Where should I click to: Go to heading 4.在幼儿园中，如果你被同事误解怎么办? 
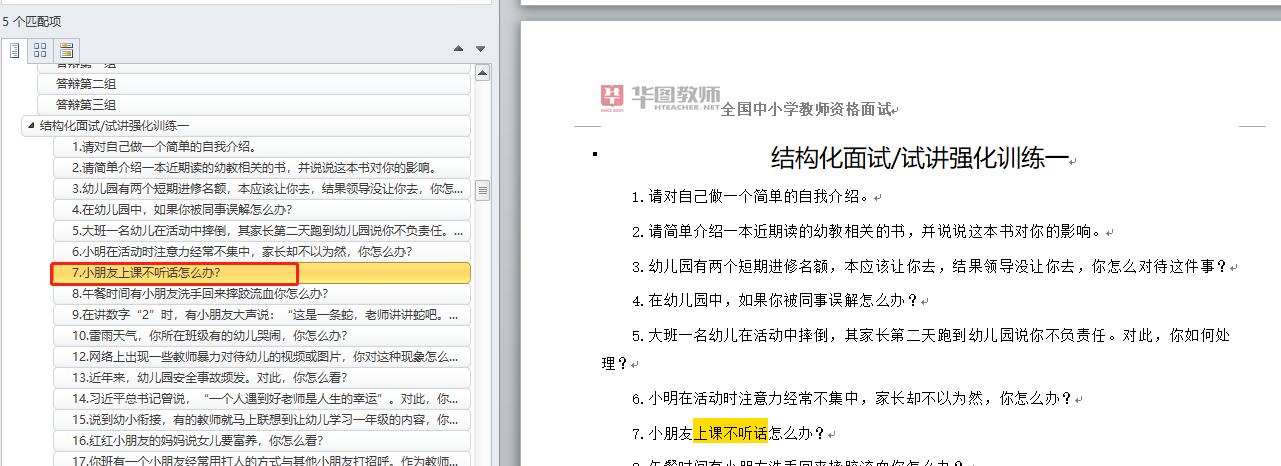[181, 210]
